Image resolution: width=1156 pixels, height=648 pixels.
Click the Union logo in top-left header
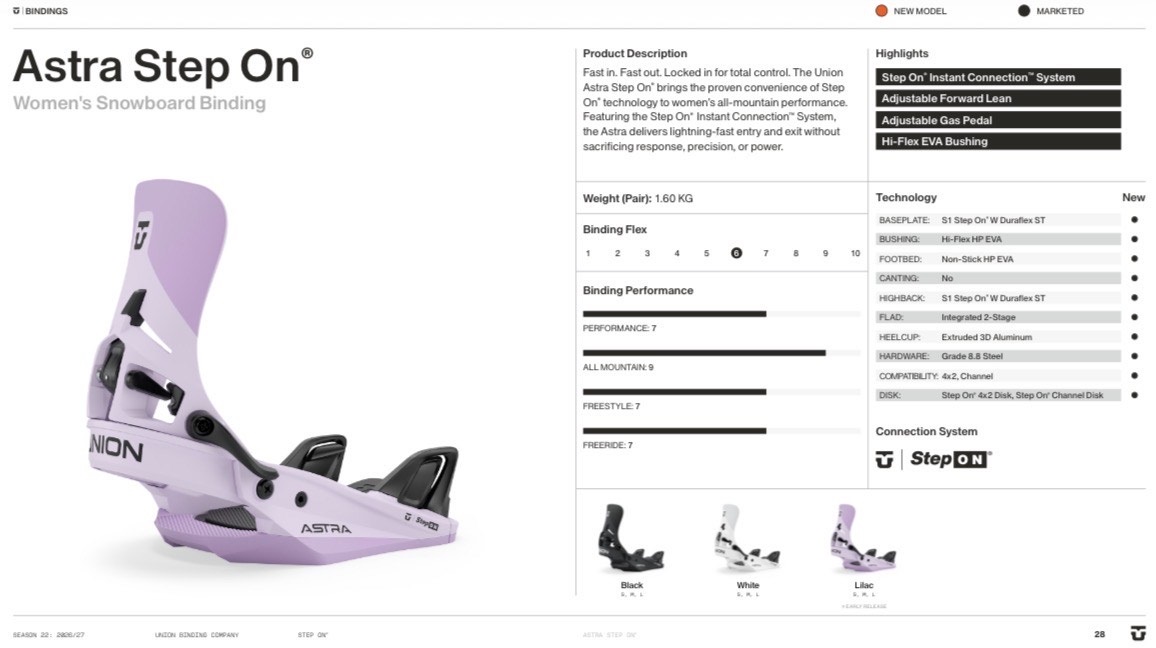[x=15, y=11]
